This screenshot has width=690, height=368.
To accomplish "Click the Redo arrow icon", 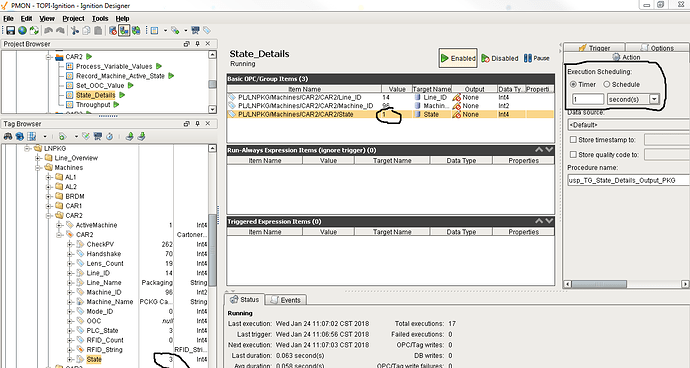I will pyautogui.click(x=60, y=30).
